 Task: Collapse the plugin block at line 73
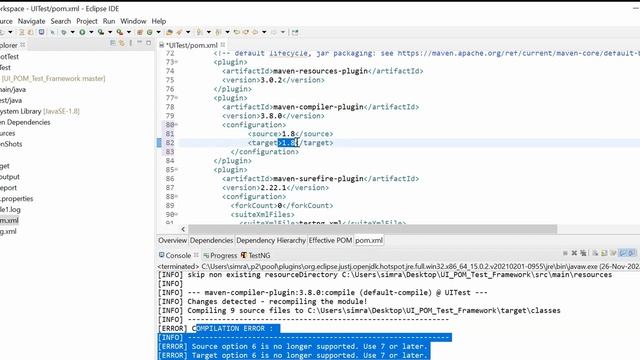coord(176,62)
